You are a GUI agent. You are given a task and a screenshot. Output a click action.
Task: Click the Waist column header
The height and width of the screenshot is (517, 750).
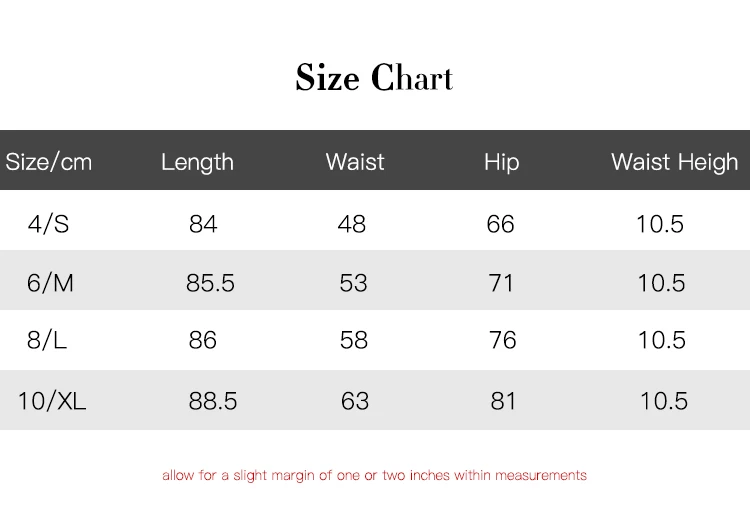tap(355, 162)
